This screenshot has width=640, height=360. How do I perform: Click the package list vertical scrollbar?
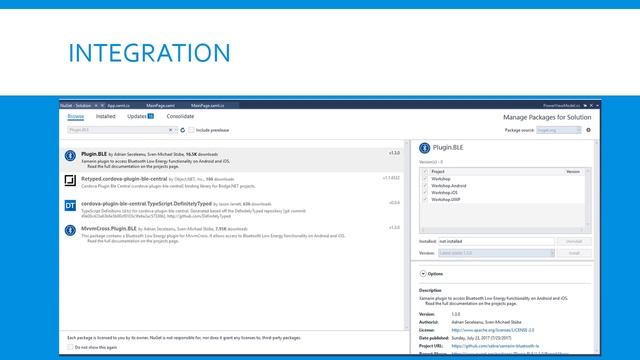(x=407, y=235)
